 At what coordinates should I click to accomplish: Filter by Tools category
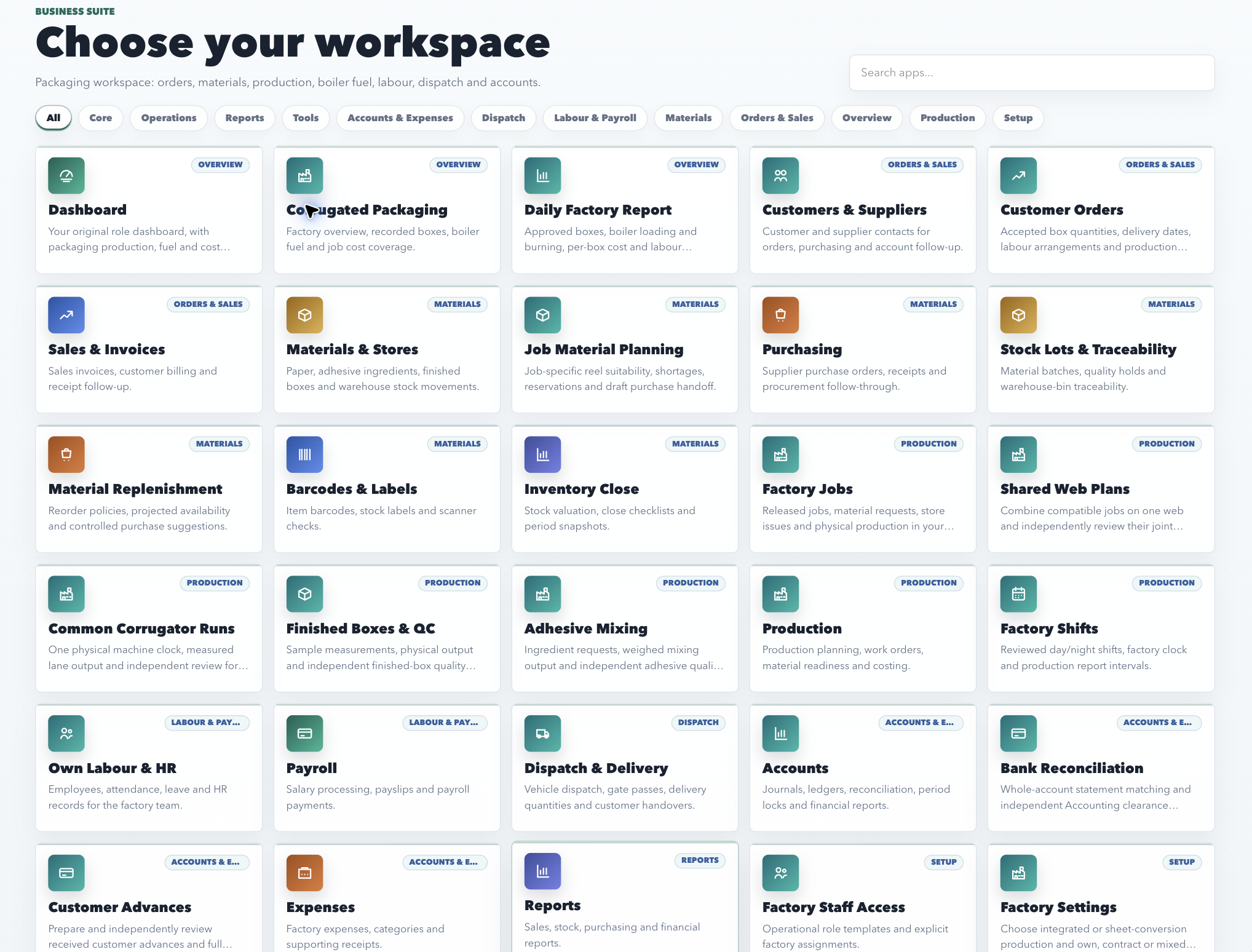click(x=306, y=118)
